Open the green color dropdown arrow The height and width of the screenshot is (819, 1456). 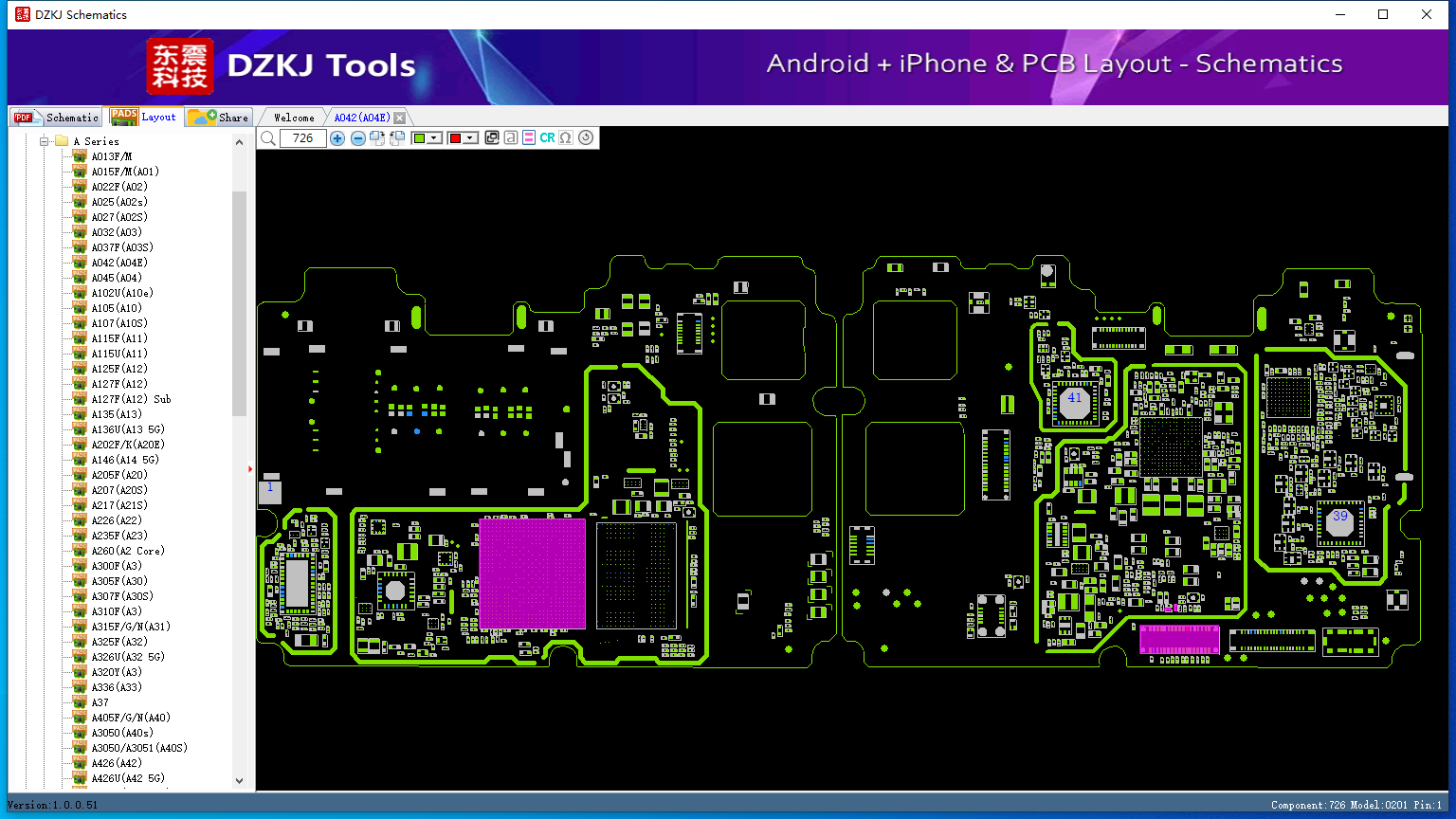[434, 138]
